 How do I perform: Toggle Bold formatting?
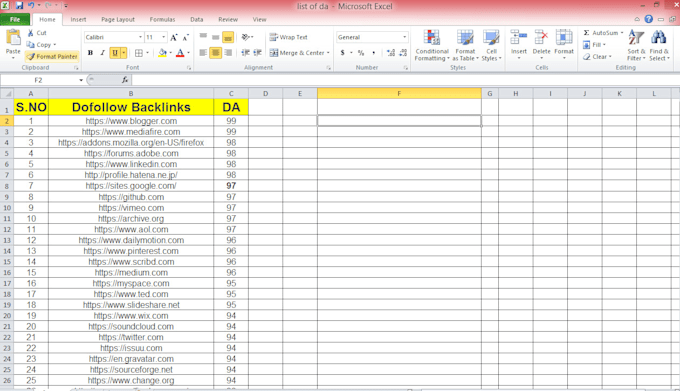90,53
